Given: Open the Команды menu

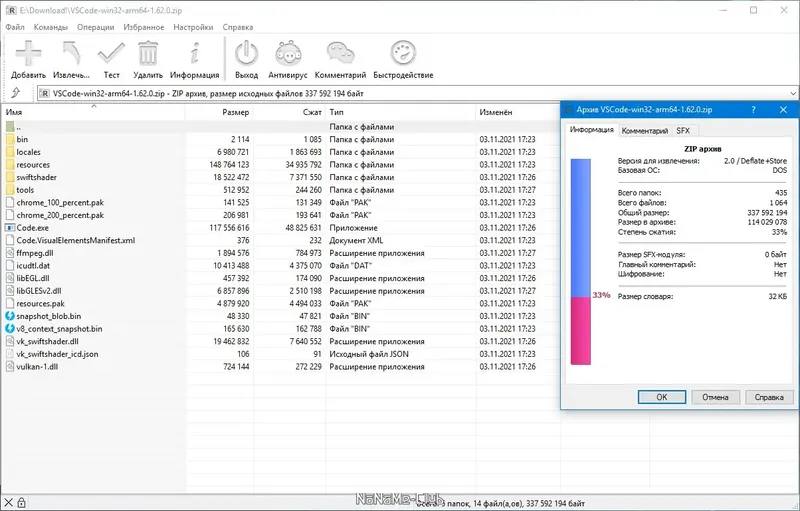Looking at the screenshot, I should (51, 27).
